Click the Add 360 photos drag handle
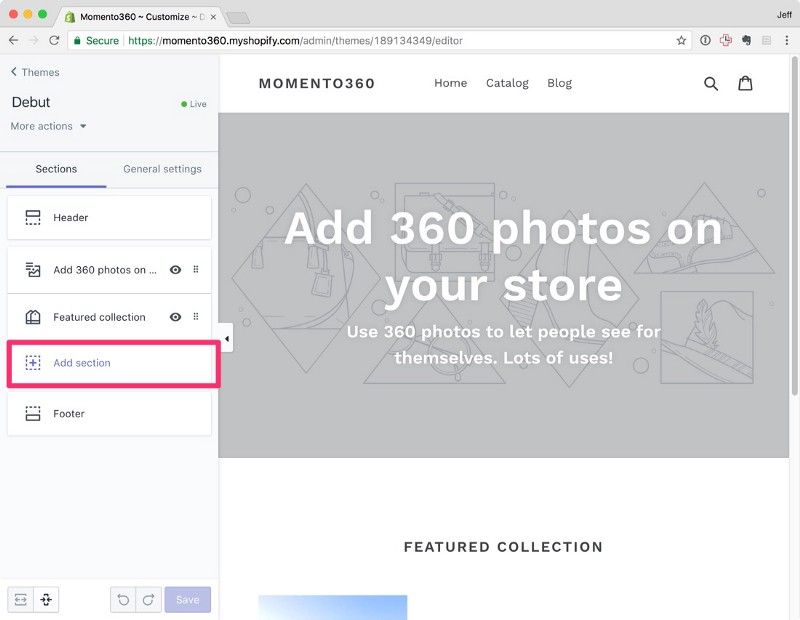Image resolution: width=800 pixels, height=620 pixels. tap(196, 269)
